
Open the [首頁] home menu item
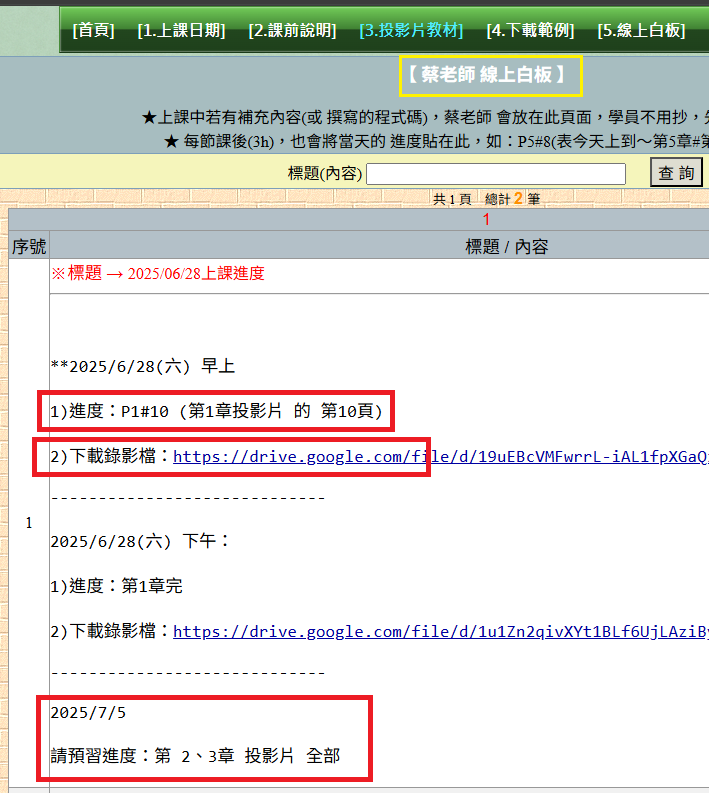[x=94, y=30]
